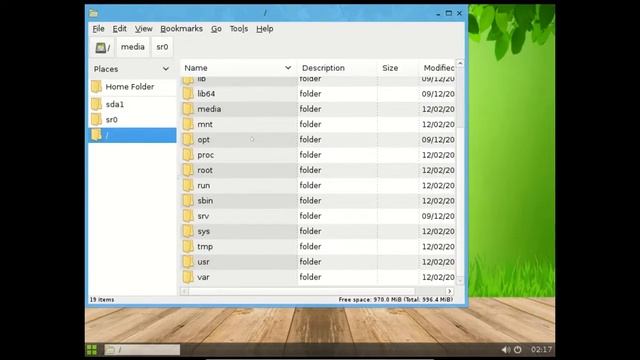Select the root / entry in Places
The width and height of the screenshot is (640, 360).
click(x=132, y=135)
